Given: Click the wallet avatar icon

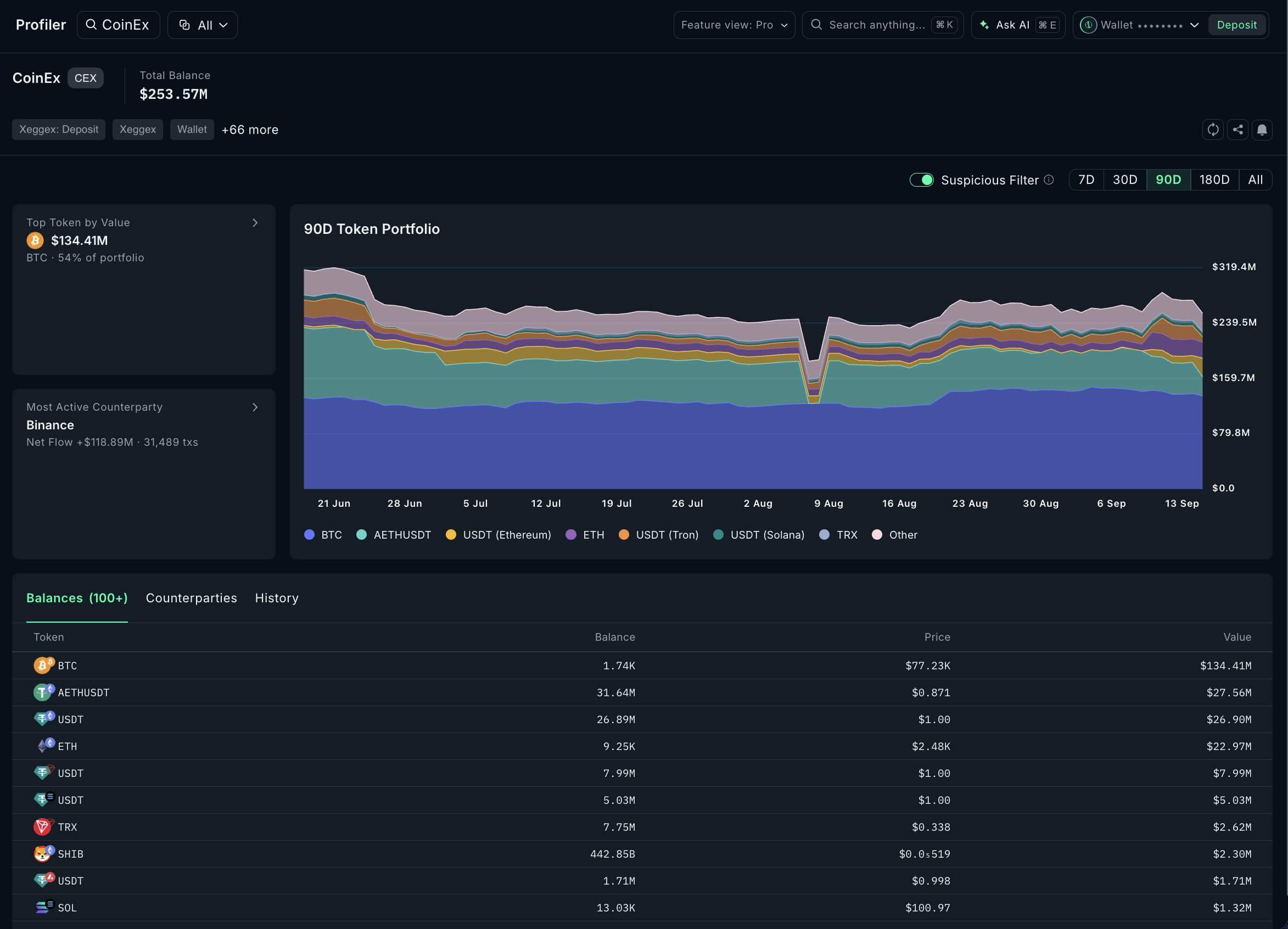Looking at the screenshot, I should click(1088, 25).
